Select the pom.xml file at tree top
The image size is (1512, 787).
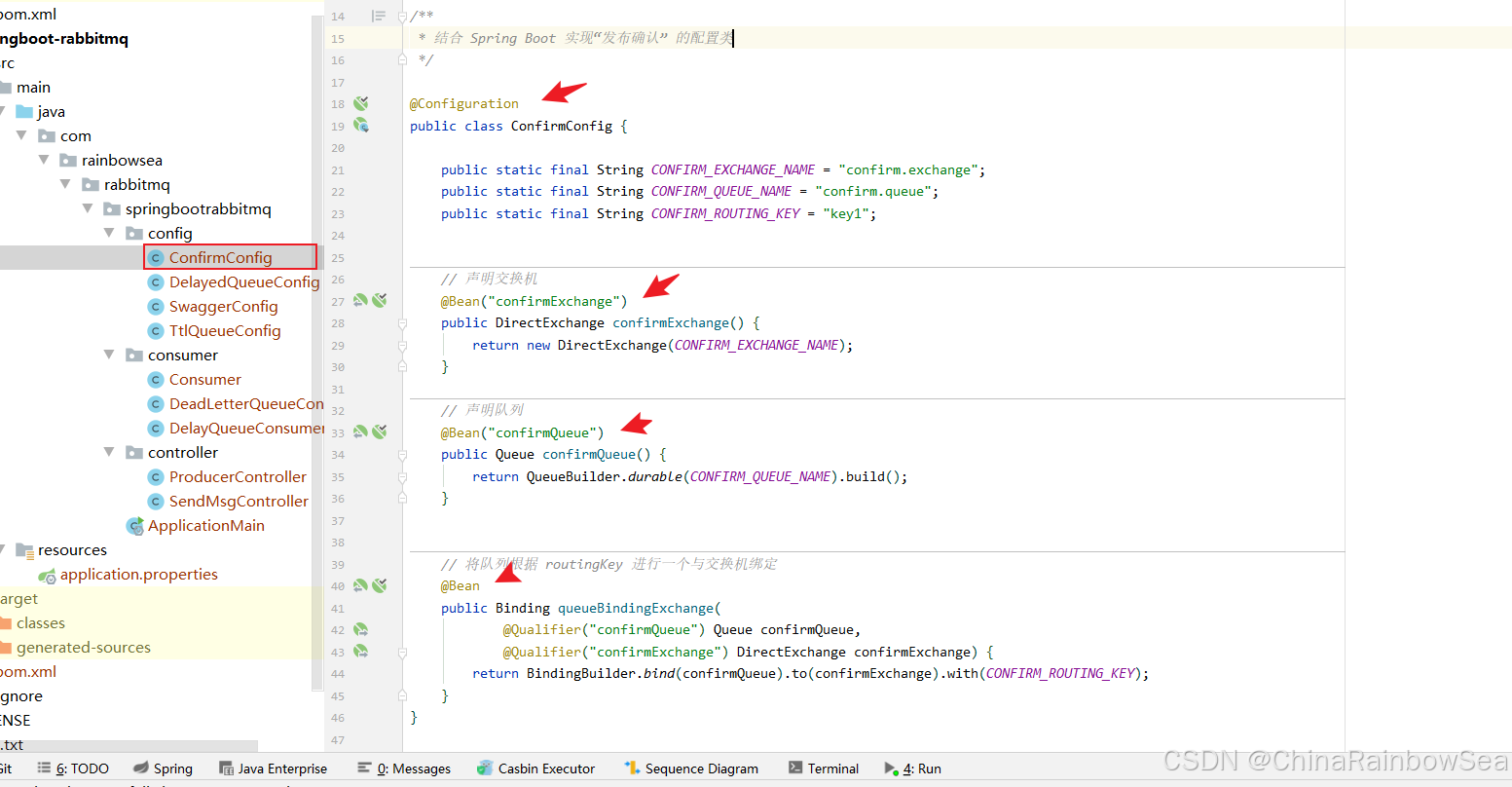tap(28, 14)
